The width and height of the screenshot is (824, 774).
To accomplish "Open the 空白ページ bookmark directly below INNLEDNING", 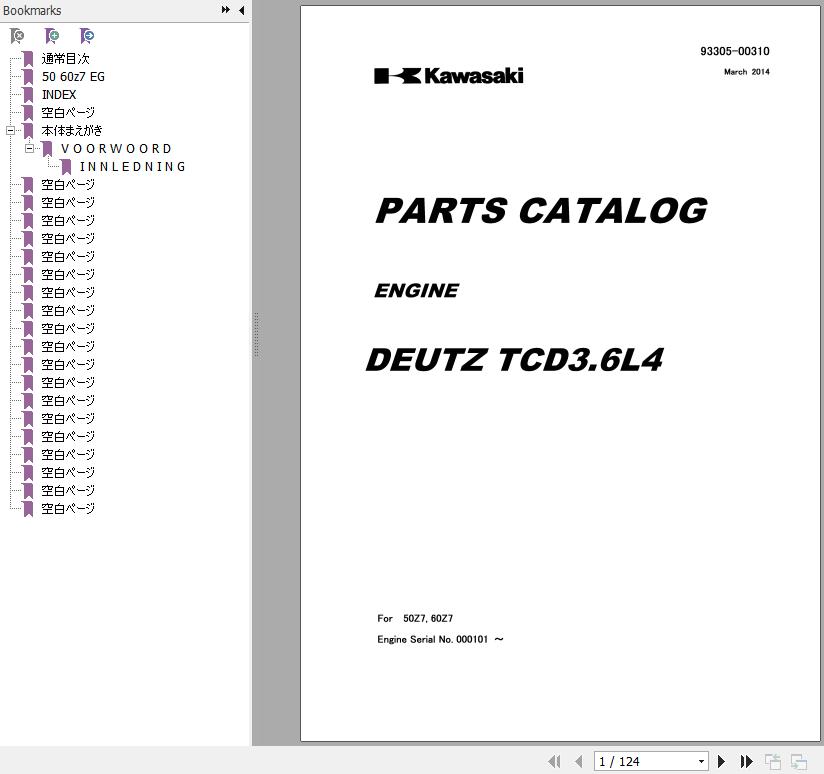I will pos(68,184).
